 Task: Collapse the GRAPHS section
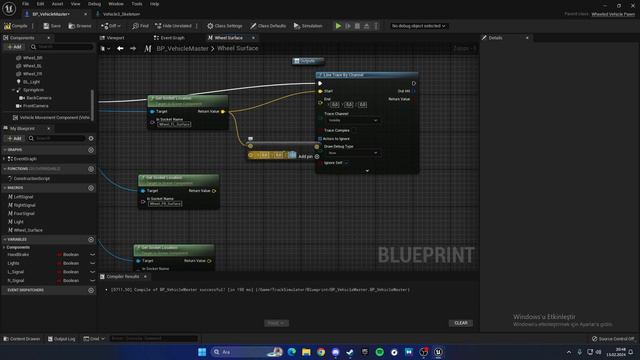click(x=4, y=150)
